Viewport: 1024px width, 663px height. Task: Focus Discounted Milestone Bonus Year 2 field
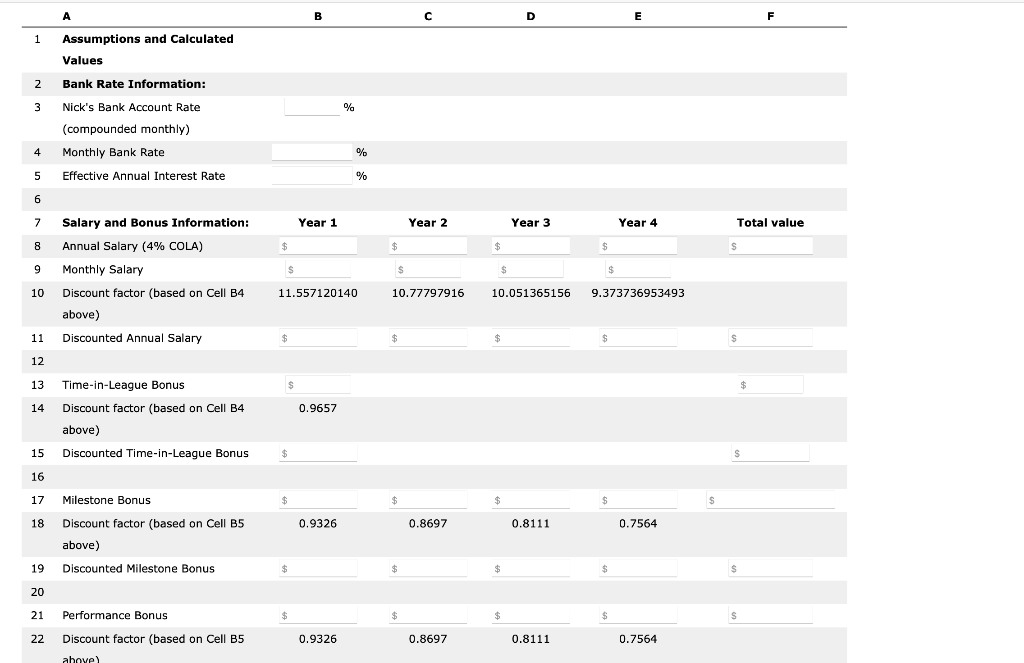[428, 568]
